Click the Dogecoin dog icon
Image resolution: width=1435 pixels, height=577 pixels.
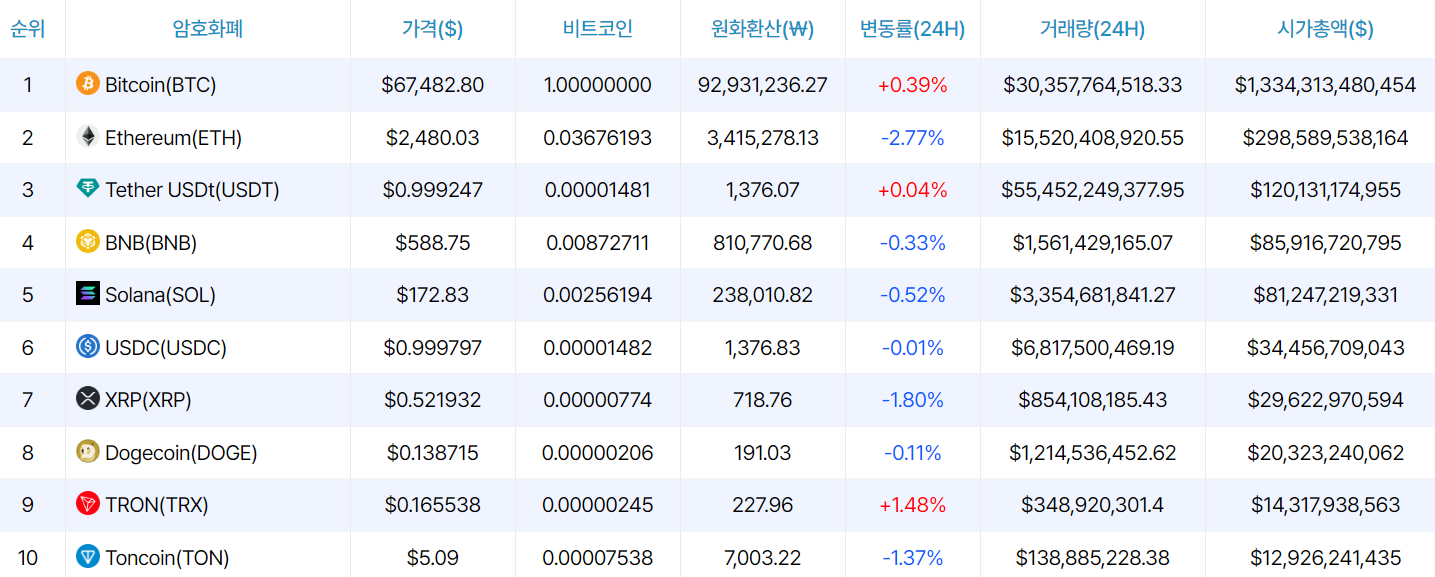click(88, 452)
